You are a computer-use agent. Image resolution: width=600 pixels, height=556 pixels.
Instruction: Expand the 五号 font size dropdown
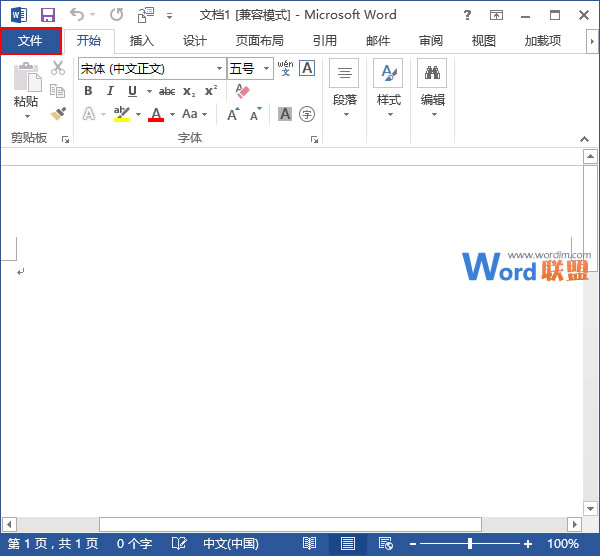[266, 68]
